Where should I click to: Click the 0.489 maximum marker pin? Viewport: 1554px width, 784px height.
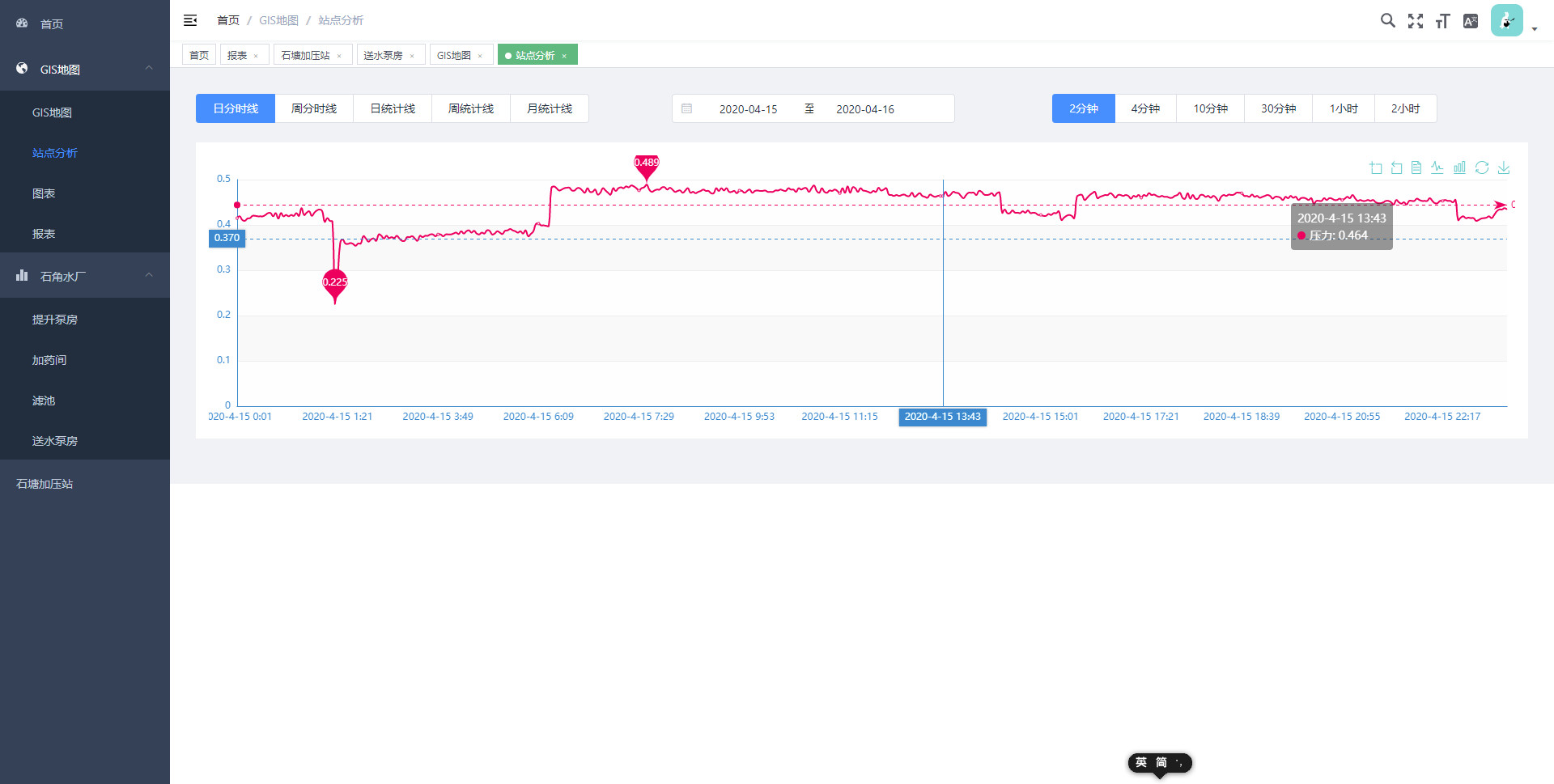pyautogui.click(x=646, y=164)
